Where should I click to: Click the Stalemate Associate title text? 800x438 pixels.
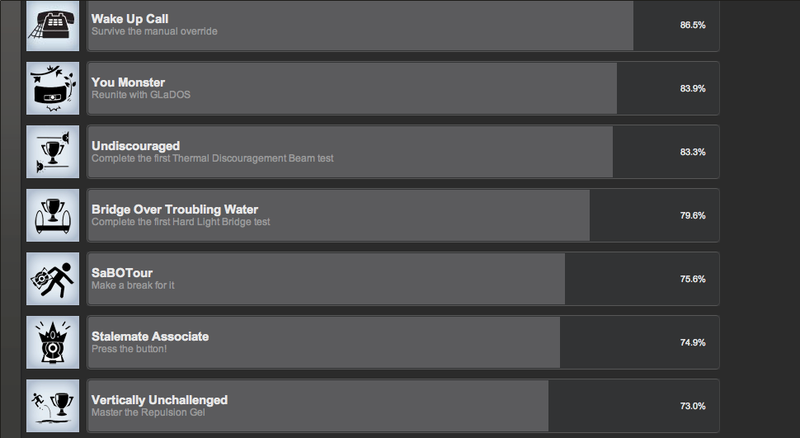150,336
